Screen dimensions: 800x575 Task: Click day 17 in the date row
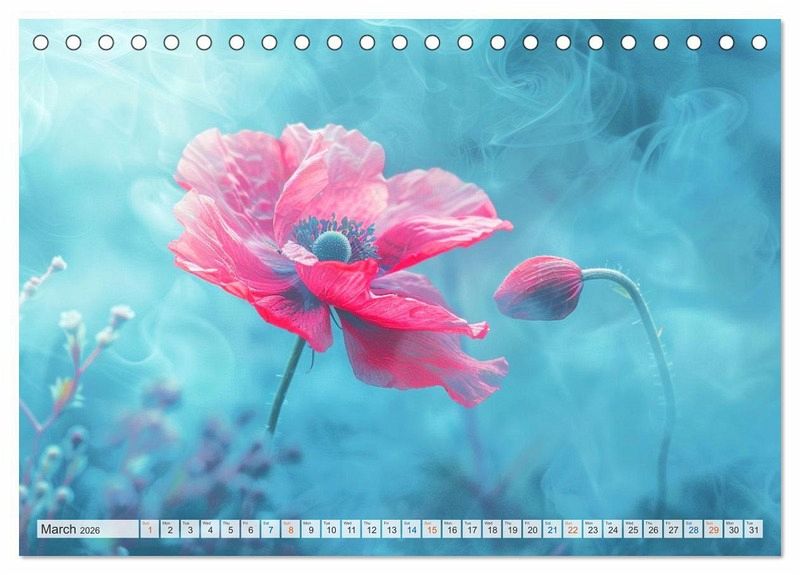(471, 530)
